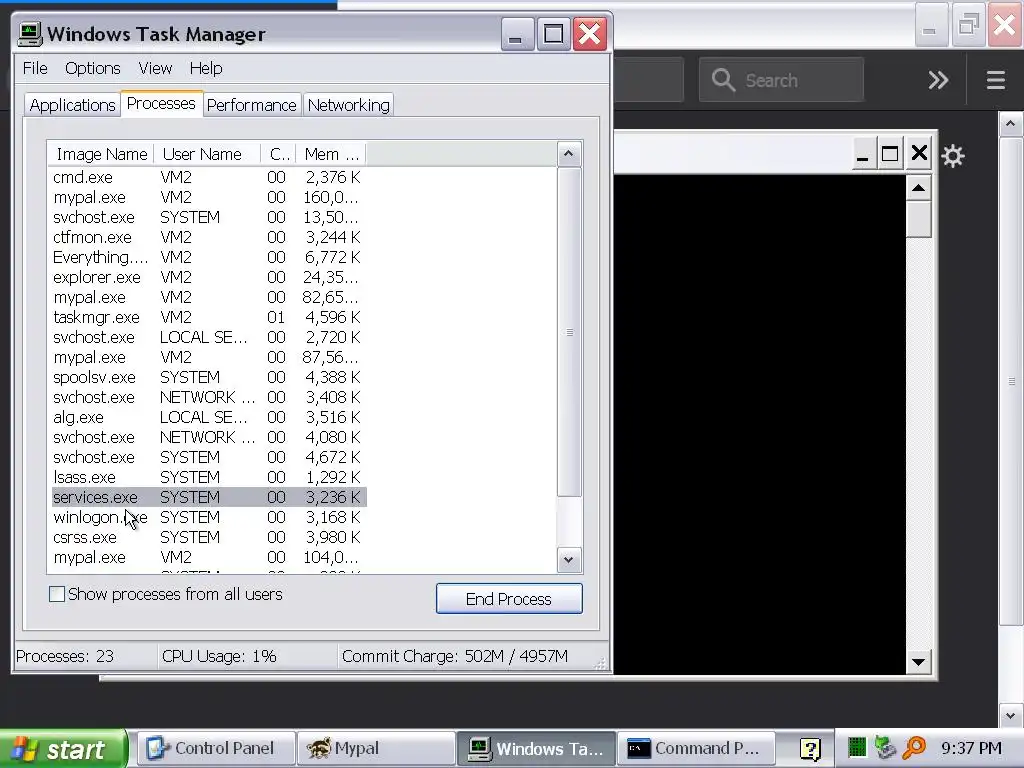Select the Everything process row

(209, 257)
